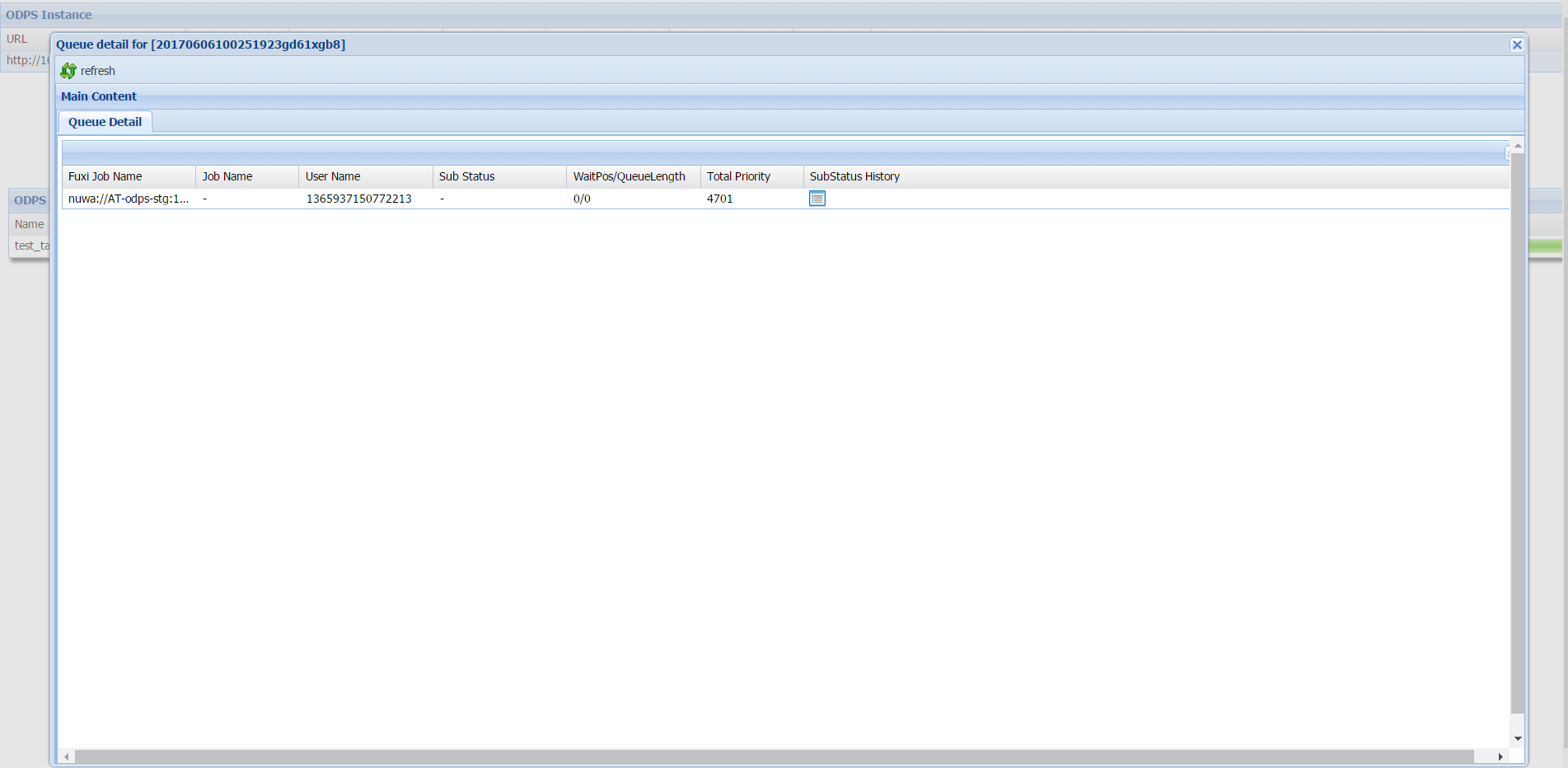Click the vertical scrollbar thumb
Viewport: 1568px width, 768px height.
1518,433
